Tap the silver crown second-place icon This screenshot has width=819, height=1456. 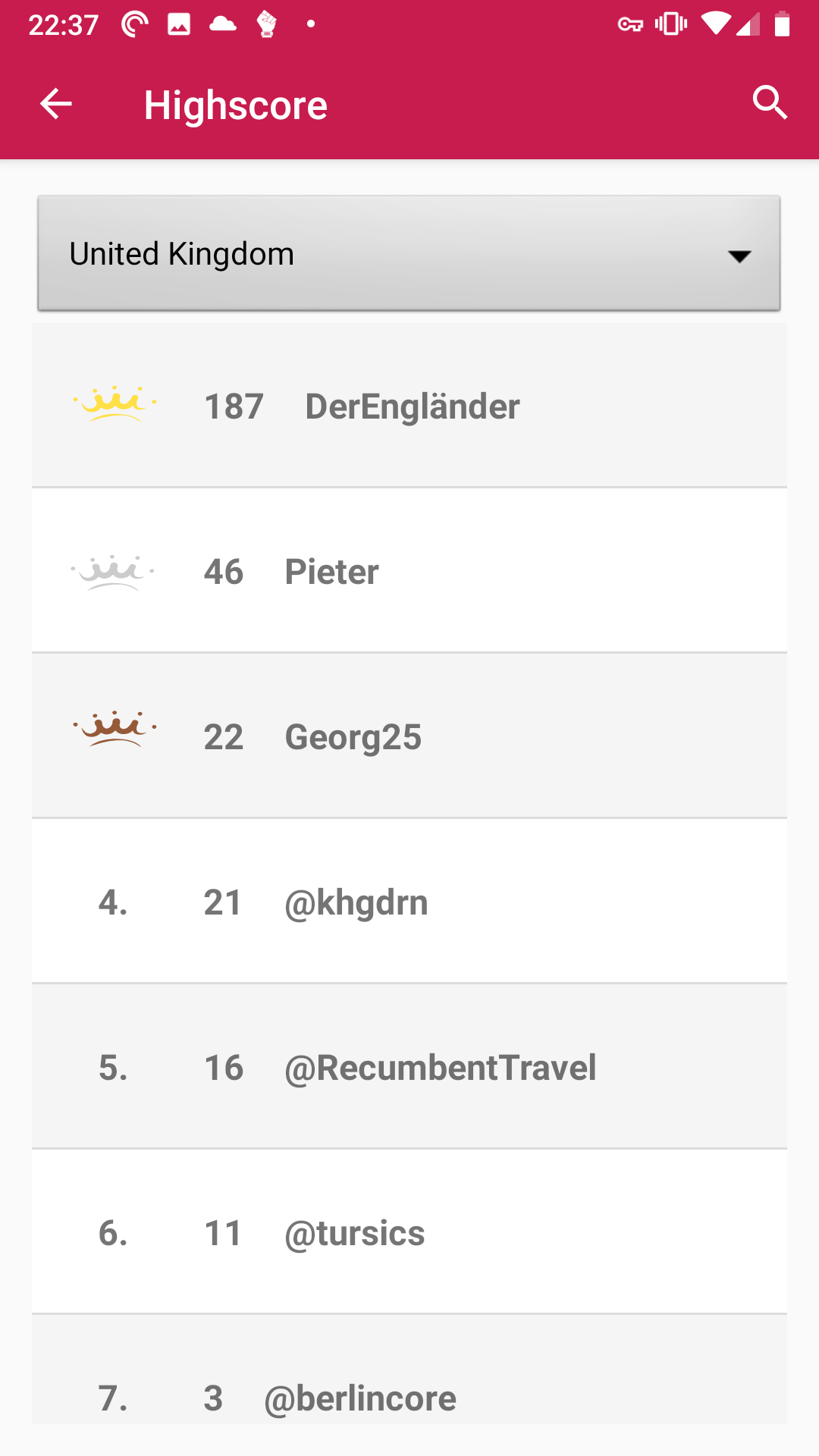click(113, 572)
